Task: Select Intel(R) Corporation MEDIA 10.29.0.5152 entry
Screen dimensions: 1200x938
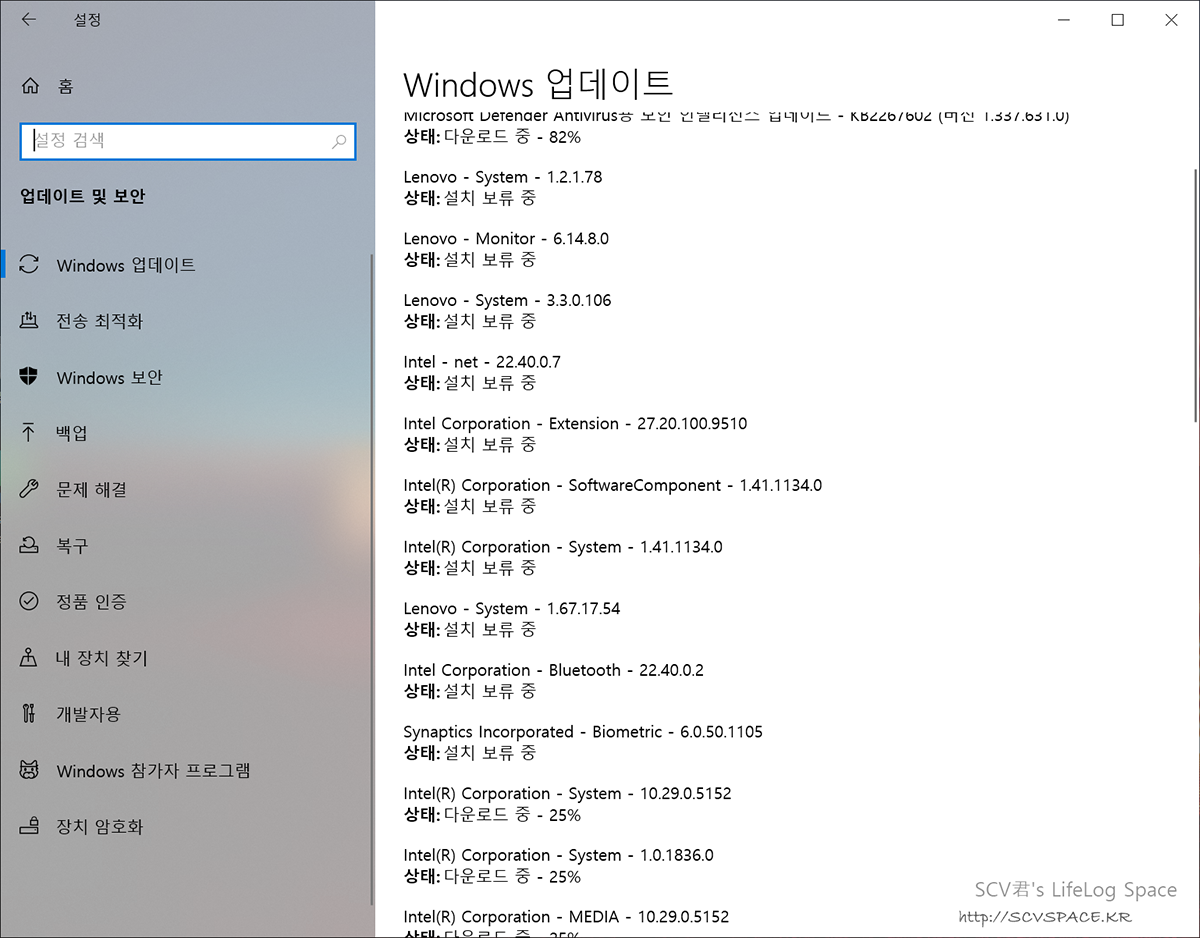Action: point(566,917)
